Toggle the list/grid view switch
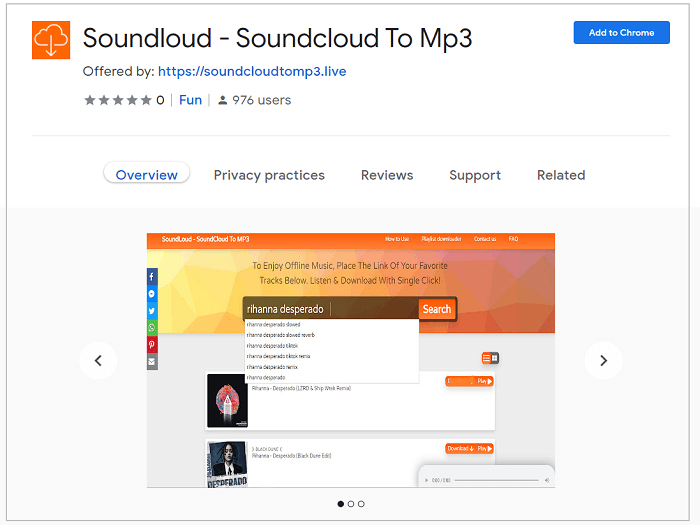 pyautogui.click(x=490, y=358)
